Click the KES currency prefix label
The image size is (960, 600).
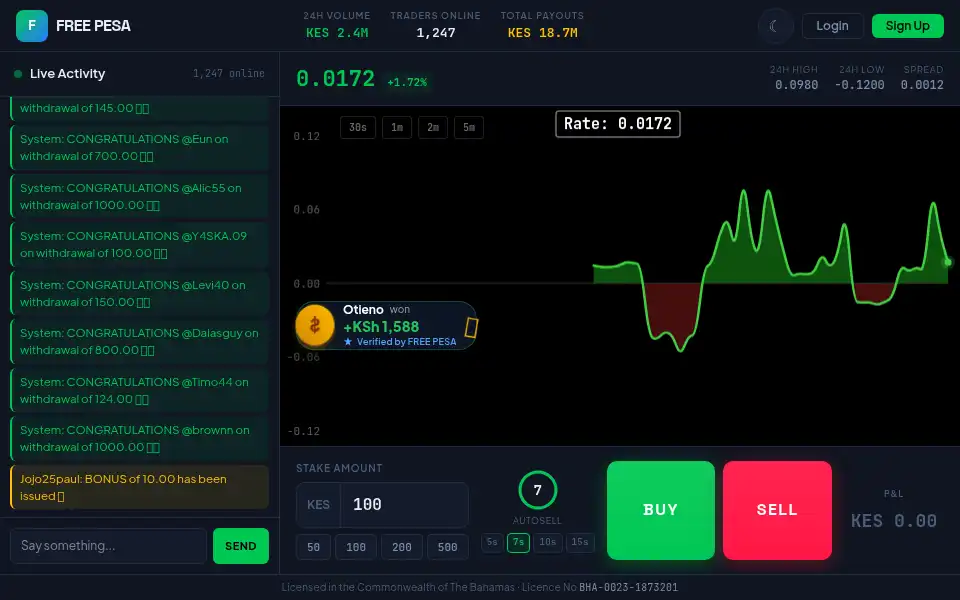coord(318,504)
